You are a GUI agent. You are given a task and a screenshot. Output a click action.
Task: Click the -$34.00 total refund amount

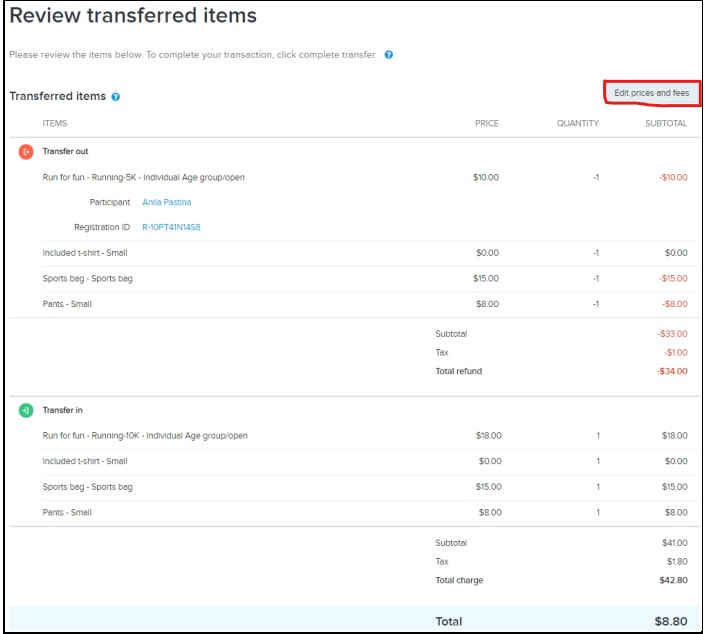[x=672, y=371]
